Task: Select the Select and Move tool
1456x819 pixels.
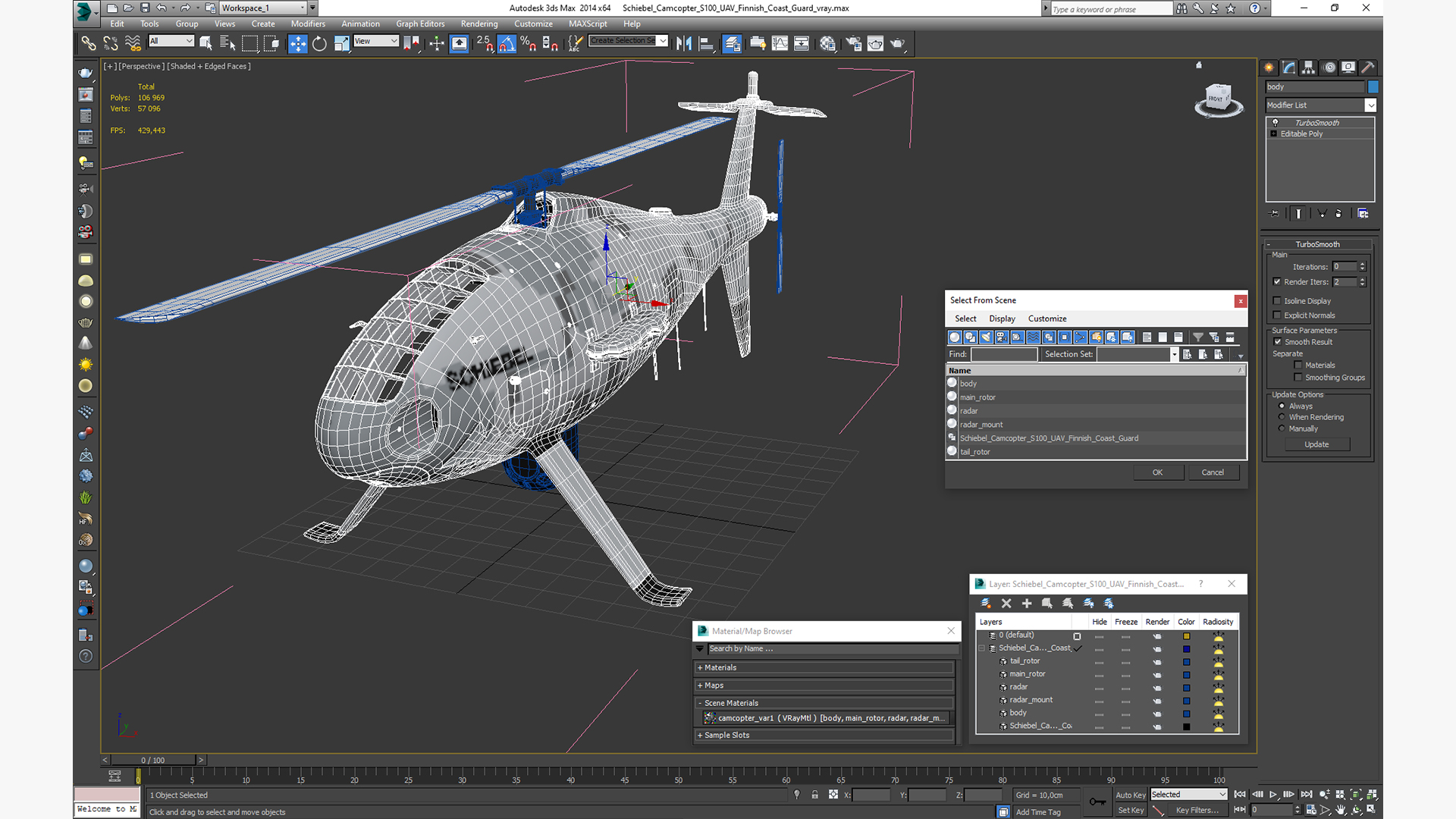Action: (x=297, y=43)
